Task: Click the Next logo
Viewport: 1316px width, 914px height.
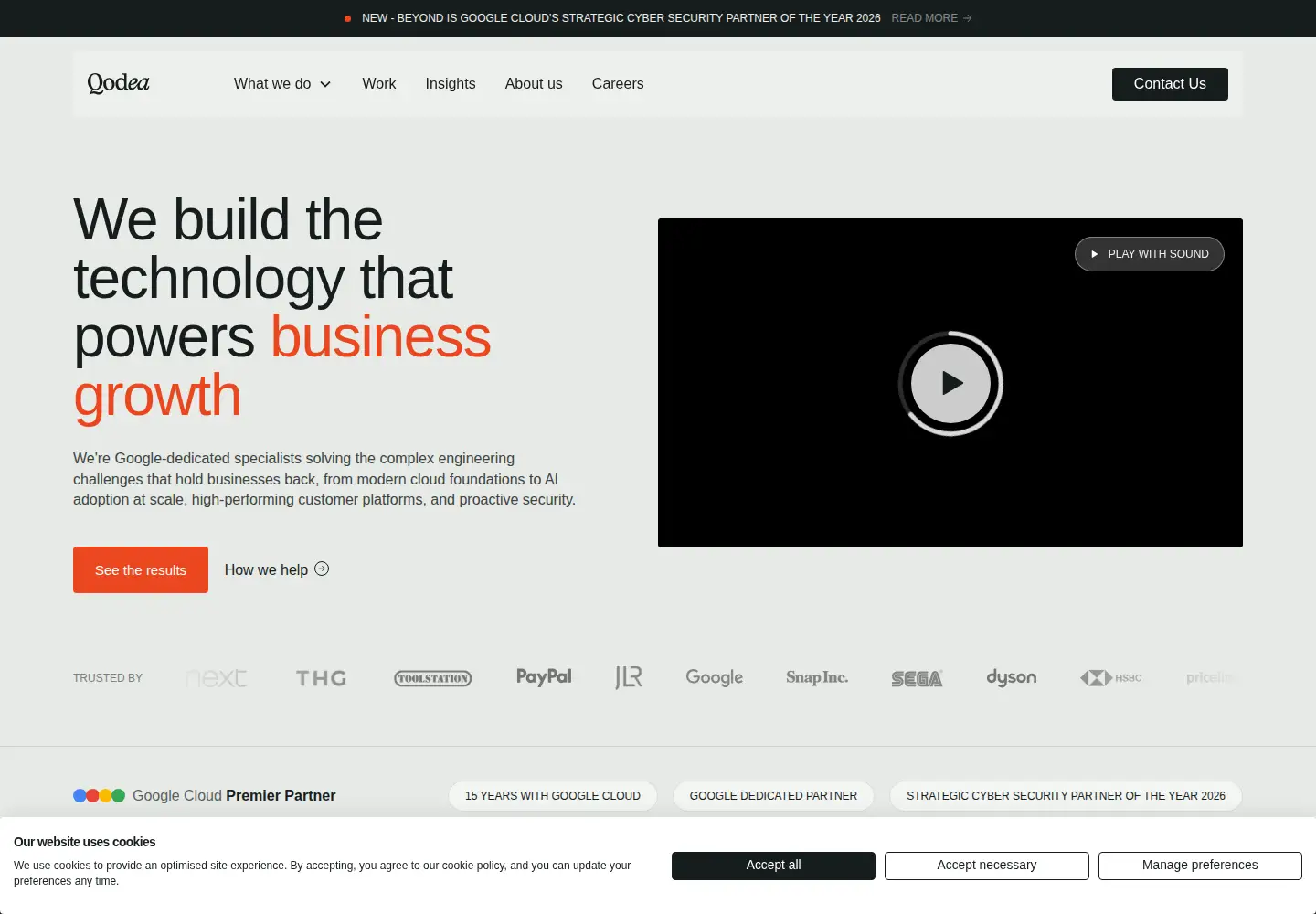Action: (x=217, y=678)
